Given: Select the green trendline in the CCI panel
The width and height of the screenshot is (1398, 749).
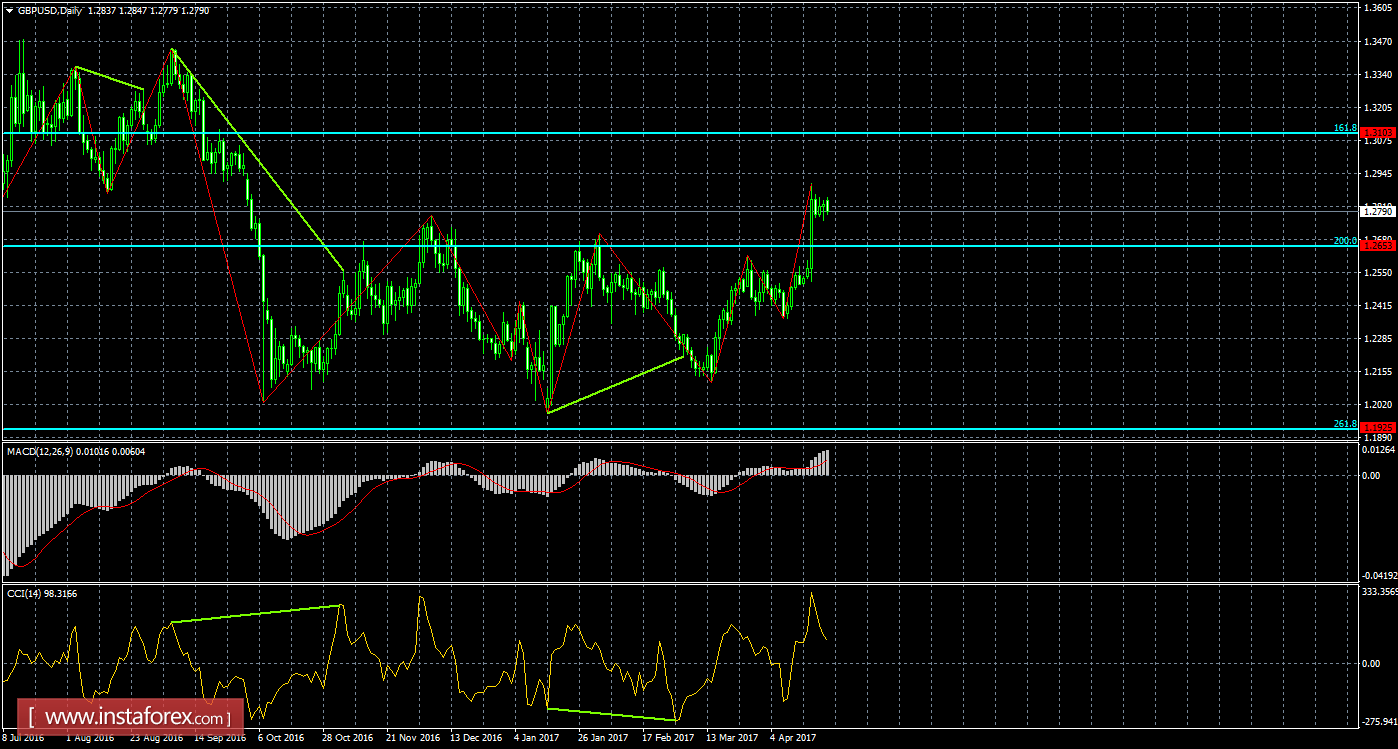Looking at the screenshot, I should 255,612.
